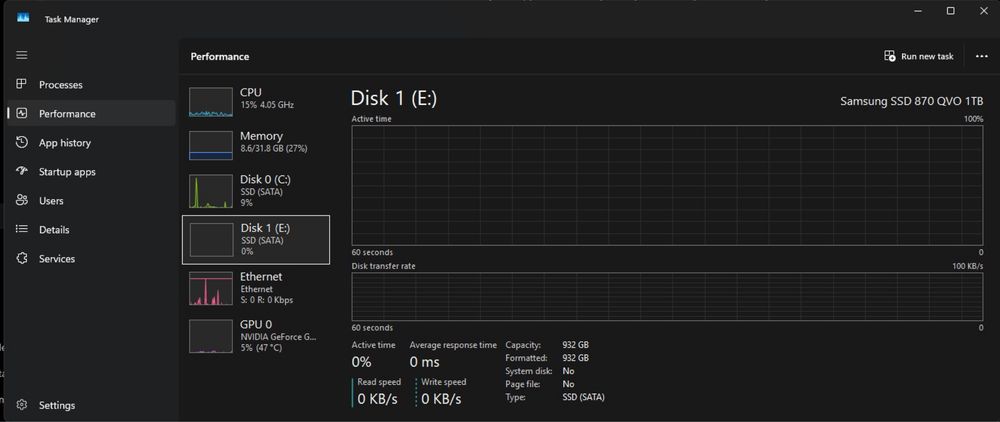Click Page file No value
This screenshot has width=1000, height=422.
[x=568, y=384]
